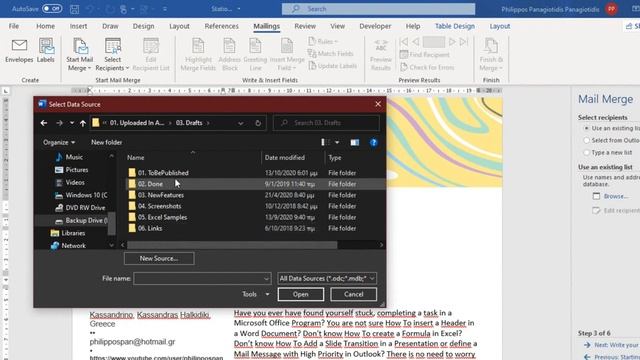This screenshot has width=640, height=360.
Task: Open Start Mail Merge menu
Action: coord(80,55)
